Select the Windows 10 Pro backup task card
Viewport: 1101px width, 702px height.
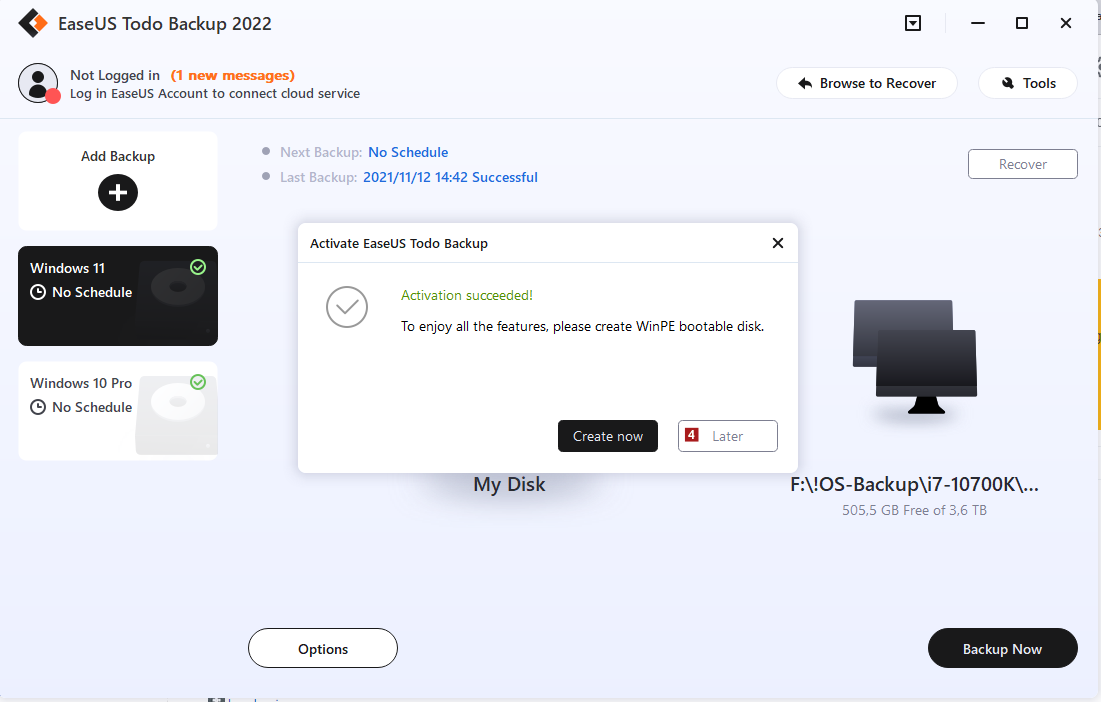[118, 411]
